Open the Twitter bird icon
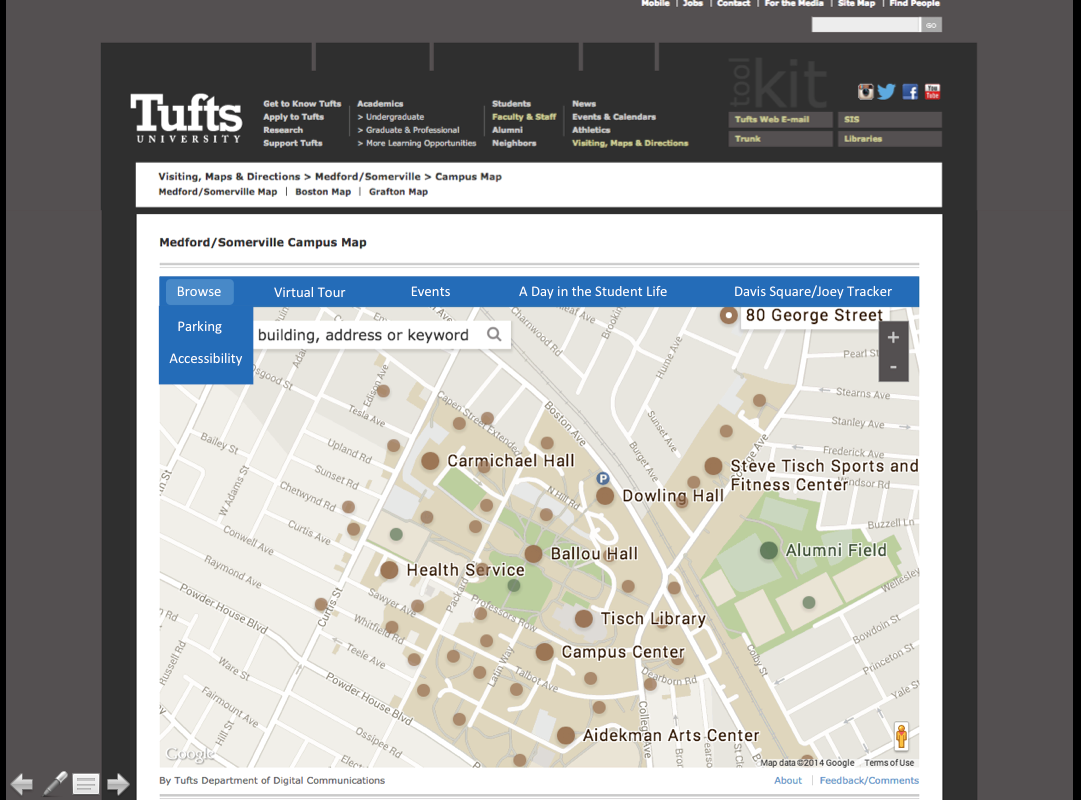1081x800 pixels. (886, 92)
